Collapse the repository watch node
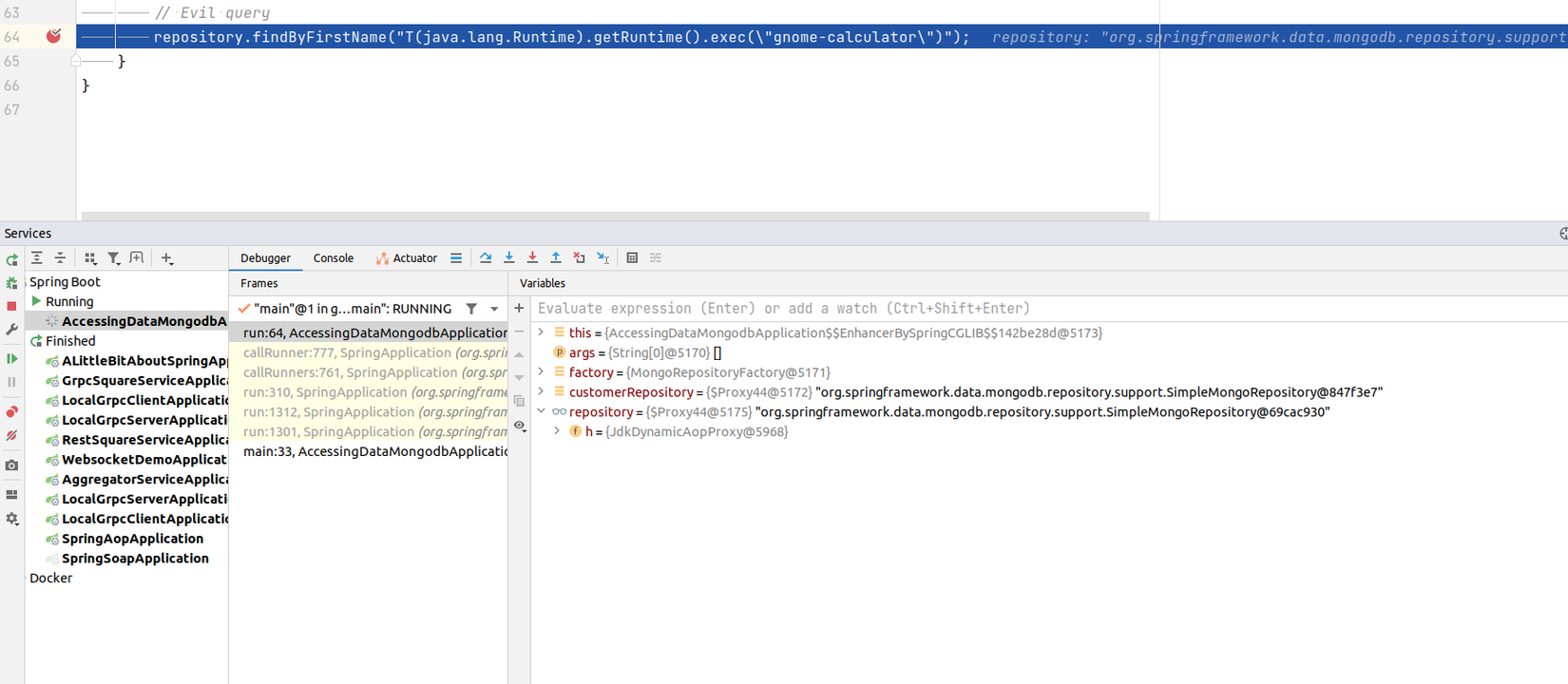This screenshot has height=684, width=1568. (542, 411)
